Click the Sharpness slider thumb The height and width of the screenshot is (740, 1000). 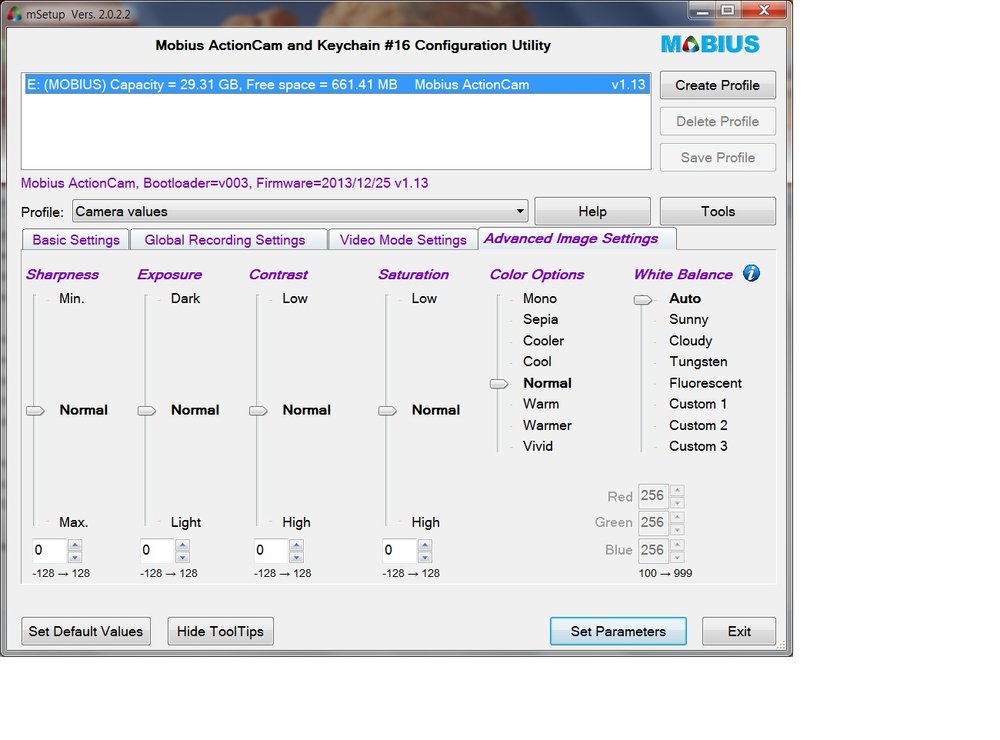(35, 410)
